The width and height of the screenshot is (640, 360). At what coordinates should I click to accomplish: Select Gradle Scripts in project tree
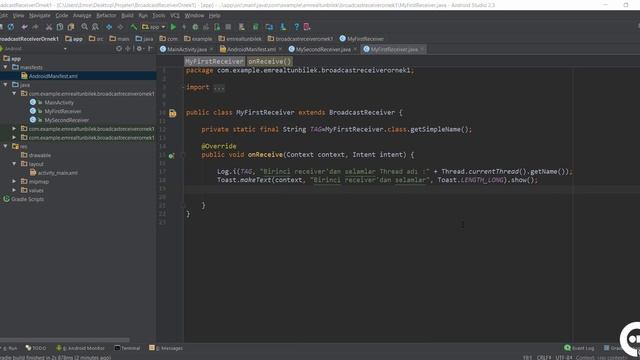click(24, 199)
